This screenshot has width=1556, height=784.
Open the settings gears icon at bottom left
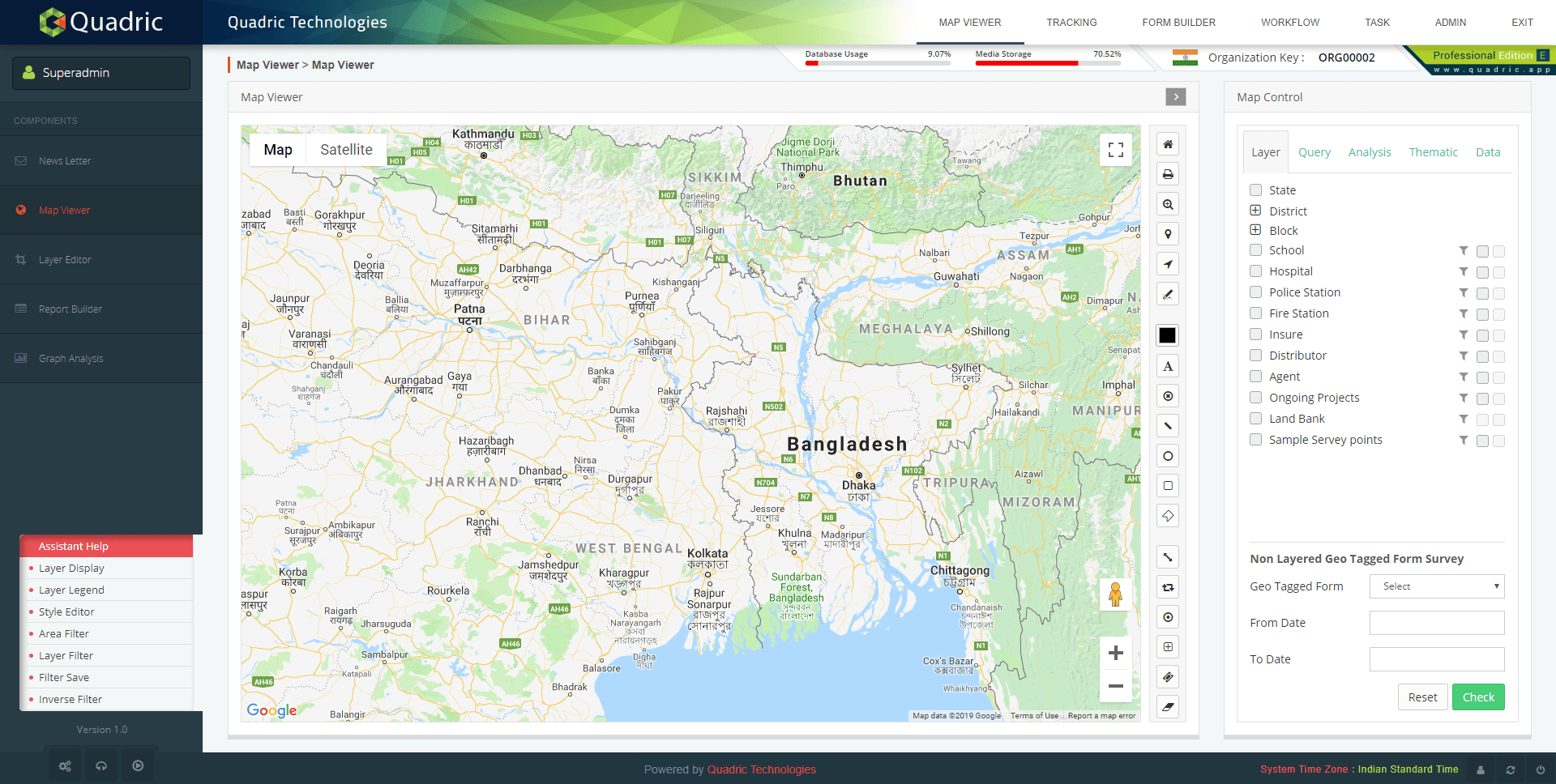point(65,765)
